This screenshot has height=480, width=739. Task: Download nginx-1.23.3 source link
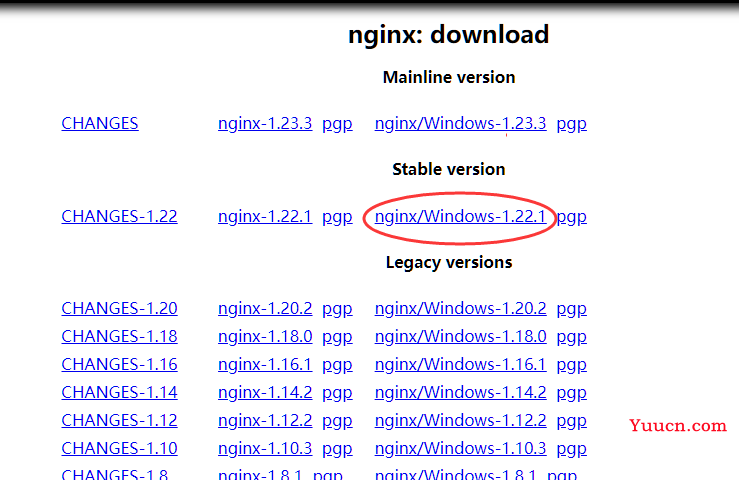tap(265, 124)
